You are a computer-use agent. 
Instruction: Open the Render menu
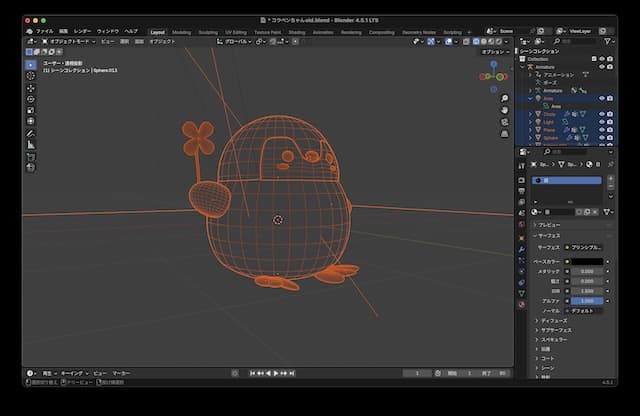pos(82,31)
